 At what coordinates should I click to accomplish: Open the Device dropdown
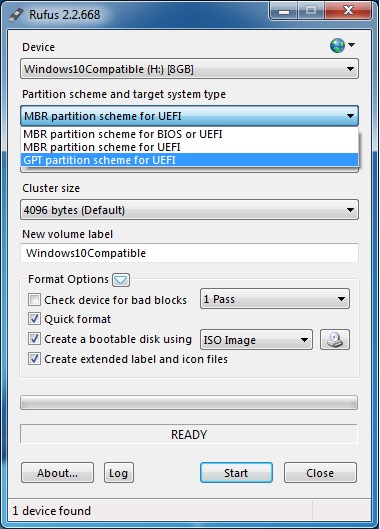click(x=189, y=69)
